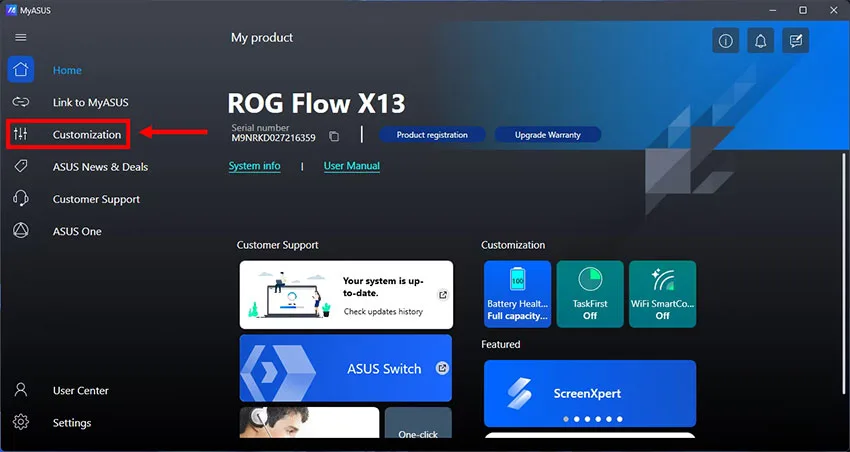Image resolution: width=850 pixels, height=452 pixels.
Task: Click the Settings gear icon
Action: tap(21, 422)
